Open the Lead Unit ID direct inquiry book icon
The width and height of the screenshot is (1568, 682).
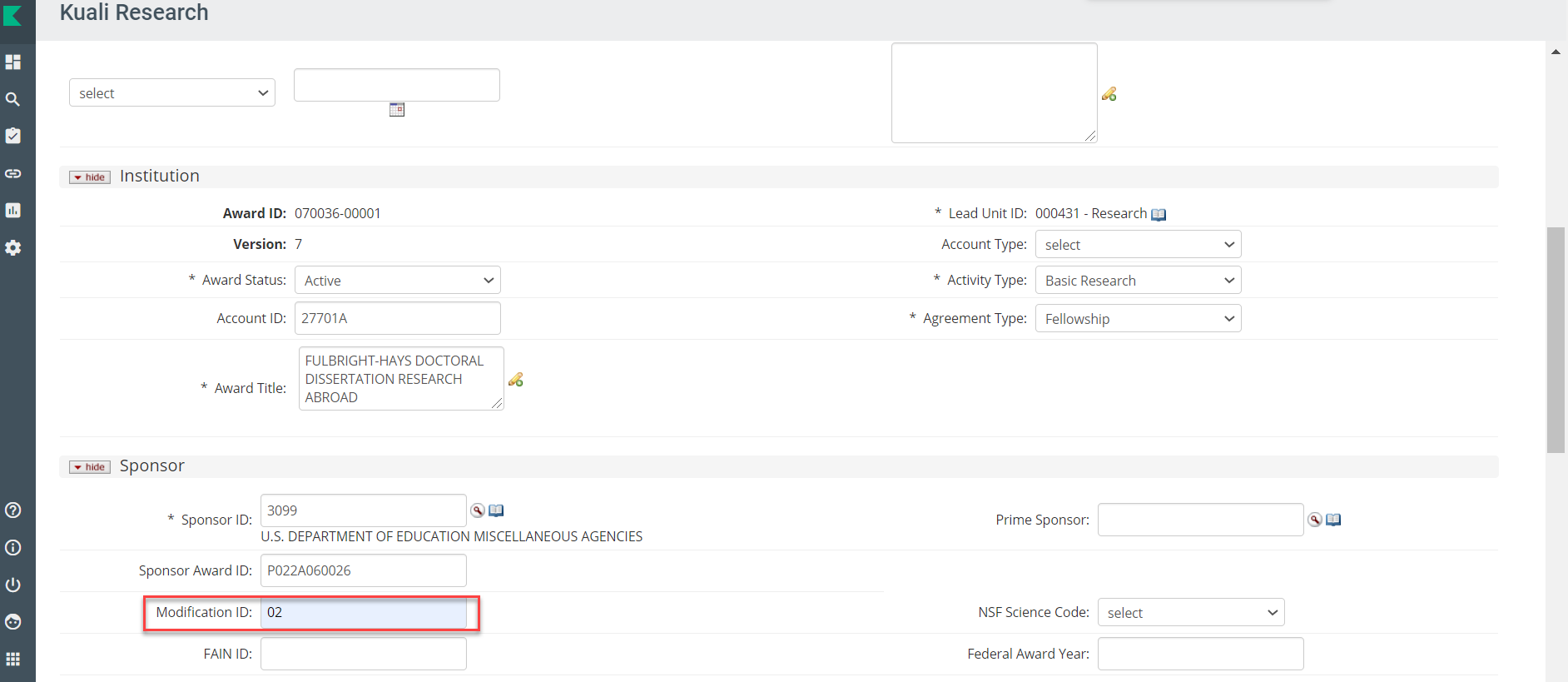[x=1159, y=215]
